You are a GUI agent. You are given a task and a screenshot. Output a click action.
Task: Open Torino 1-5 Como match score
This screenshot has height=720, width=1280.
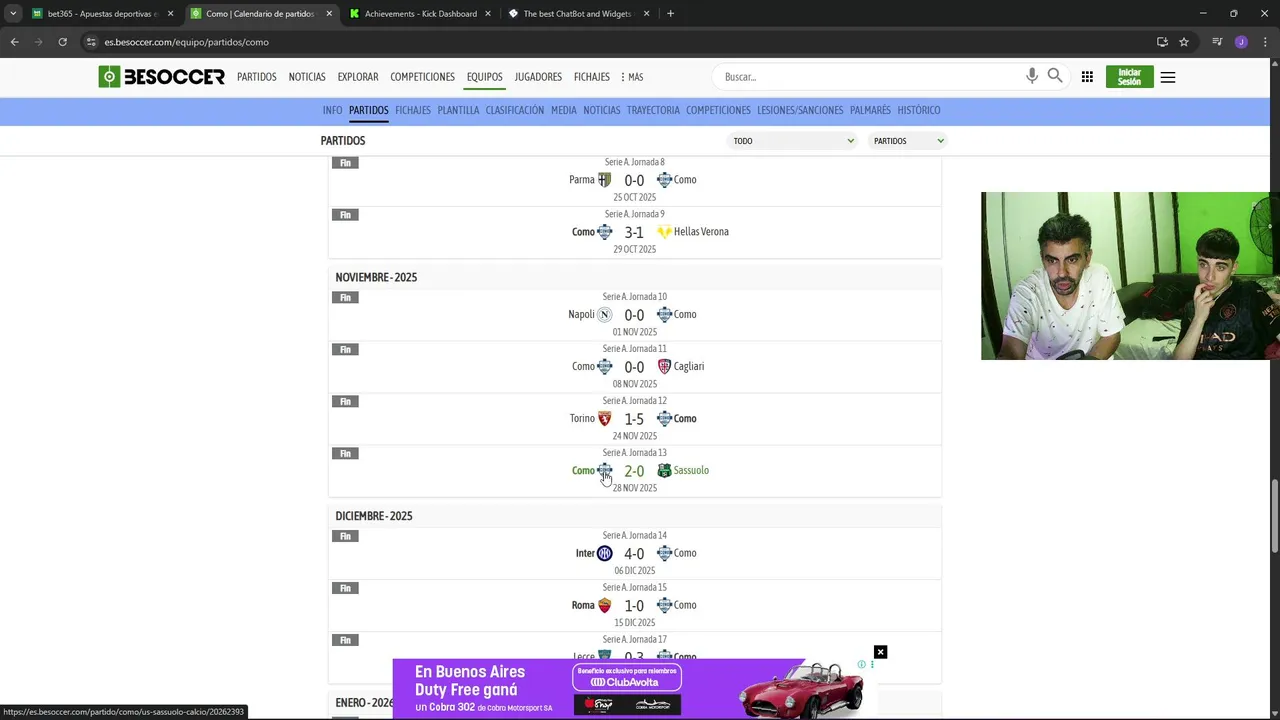pos(634,419)
